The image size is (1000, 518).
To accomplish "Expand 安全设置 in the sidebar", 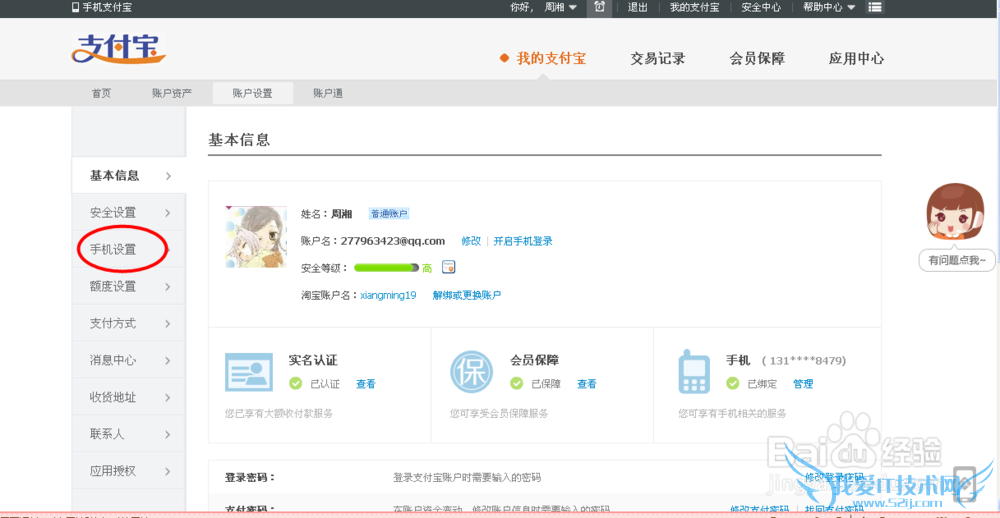I will click(128, 212).
